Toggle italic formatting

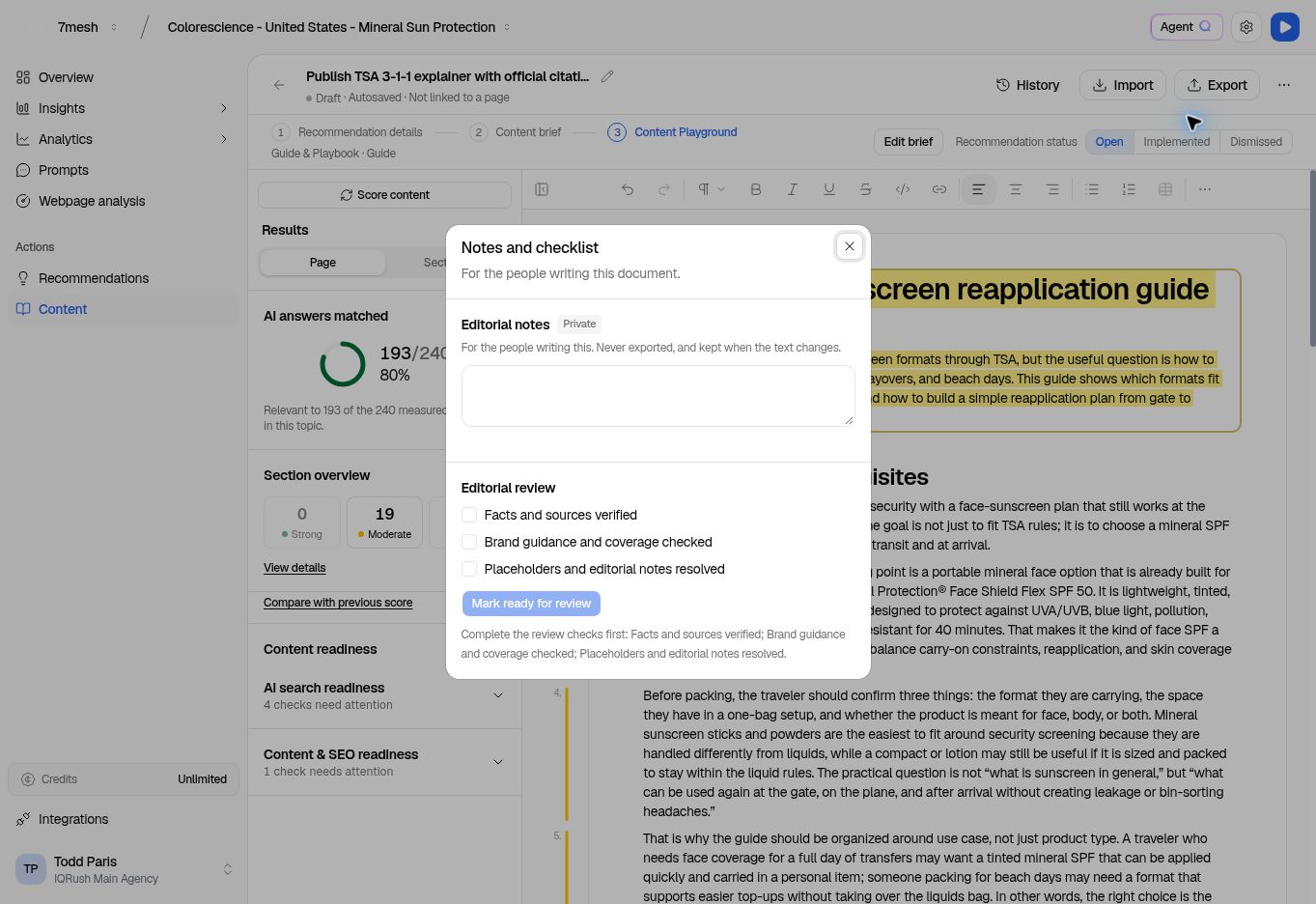[793, 189]
